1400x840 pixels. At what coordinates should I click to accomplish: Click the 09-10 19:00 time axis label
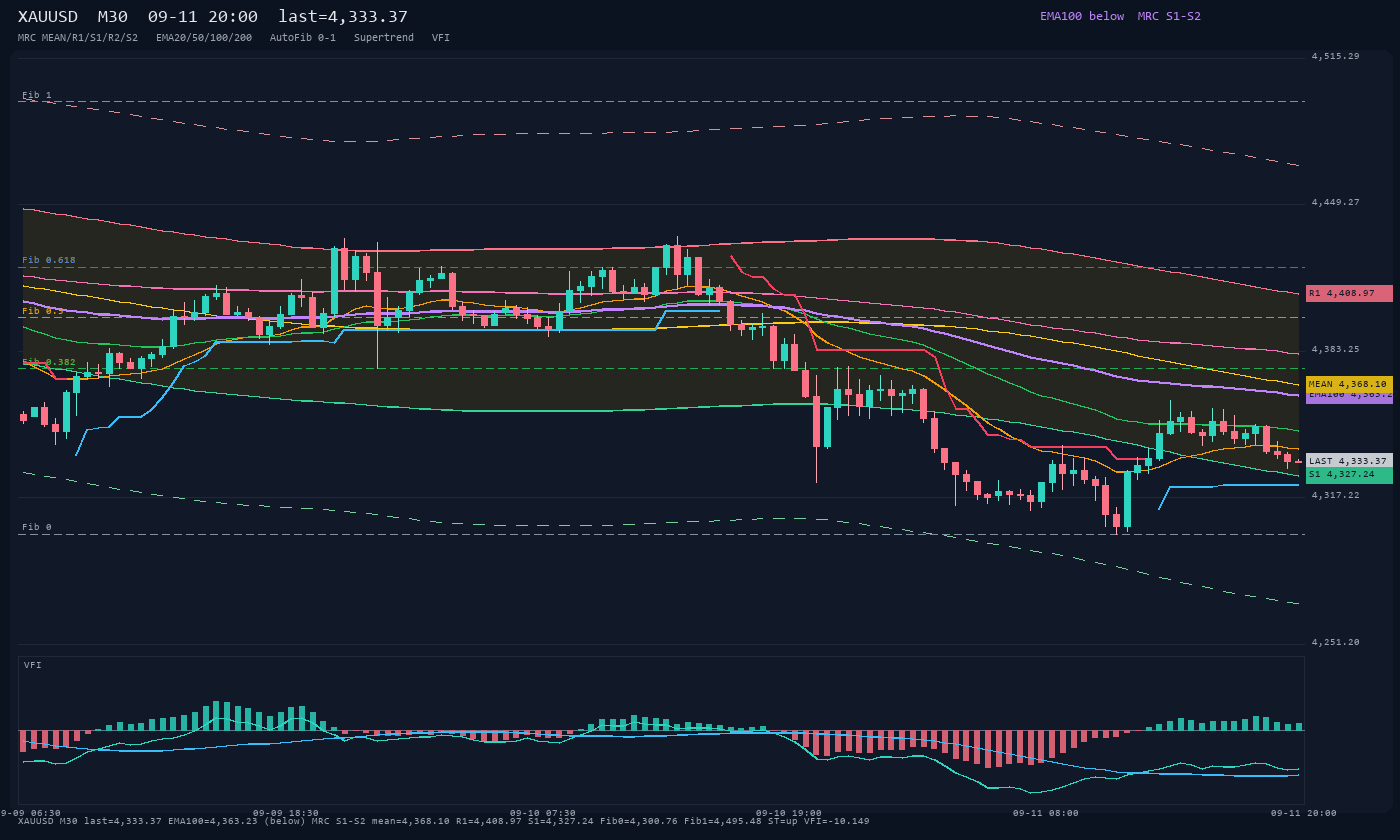click(x=789, y=813)
